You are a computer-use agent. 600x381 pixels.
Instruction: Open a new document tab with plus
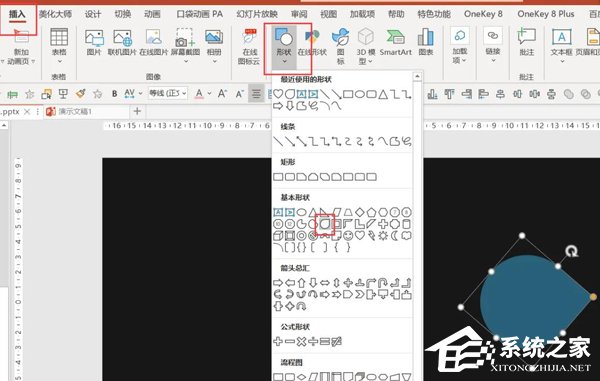point(137,111)
